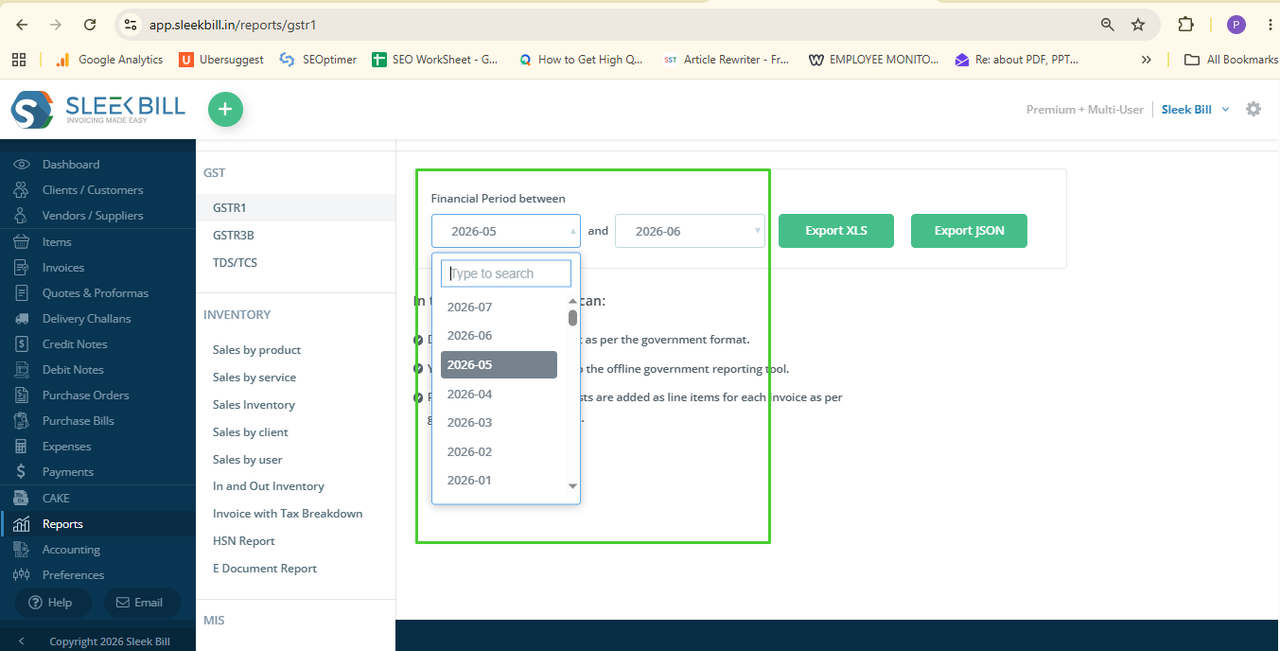
Task: Click the period list scroll-down arrow
Action: click(573, 486)
